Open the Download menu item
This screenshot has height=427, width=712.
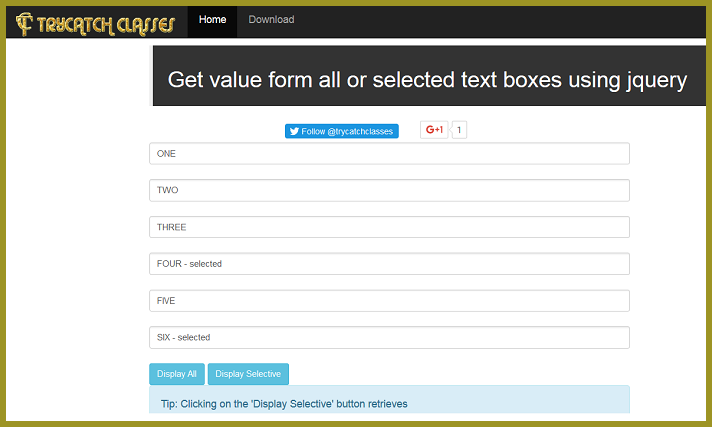[x=271, y=20]
